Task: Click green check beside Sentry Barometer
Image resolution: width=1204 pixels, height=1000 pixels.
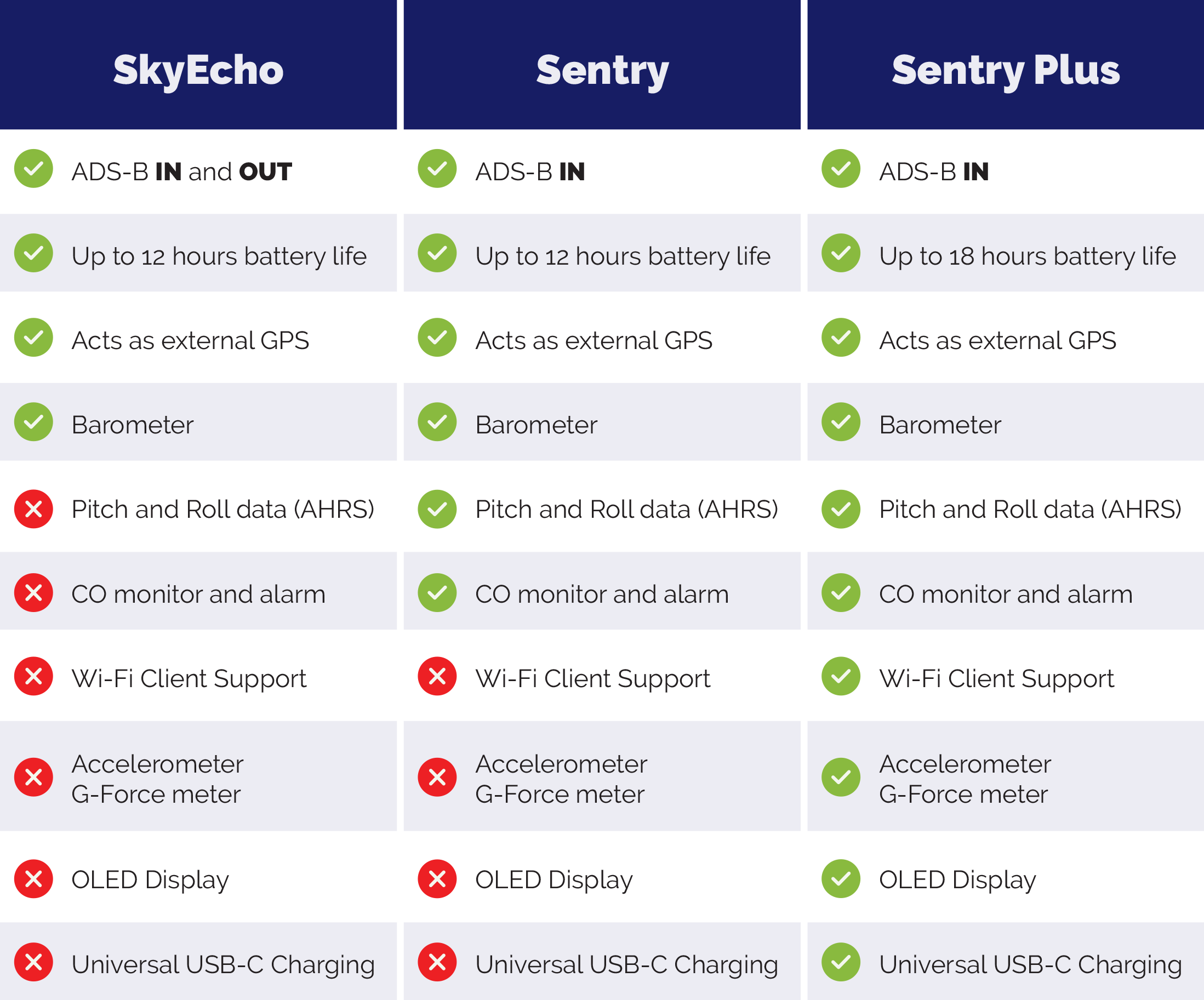Action: (x=437, y=422)
